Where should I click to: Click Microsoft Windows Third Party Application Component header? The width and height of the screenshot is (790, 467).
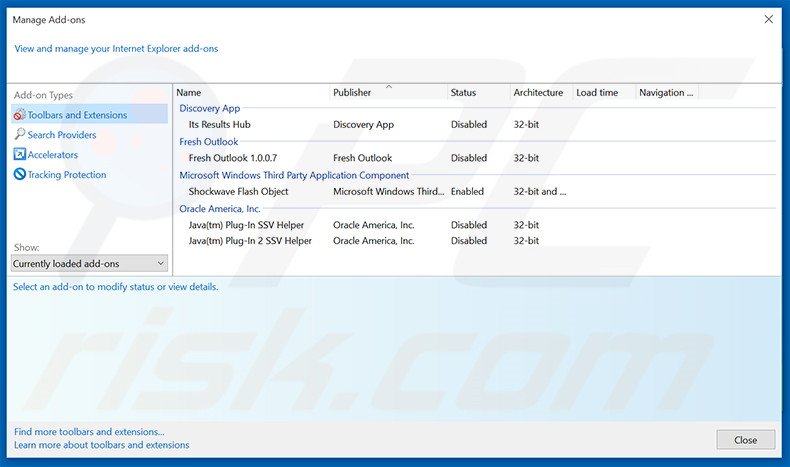[294, 175]
